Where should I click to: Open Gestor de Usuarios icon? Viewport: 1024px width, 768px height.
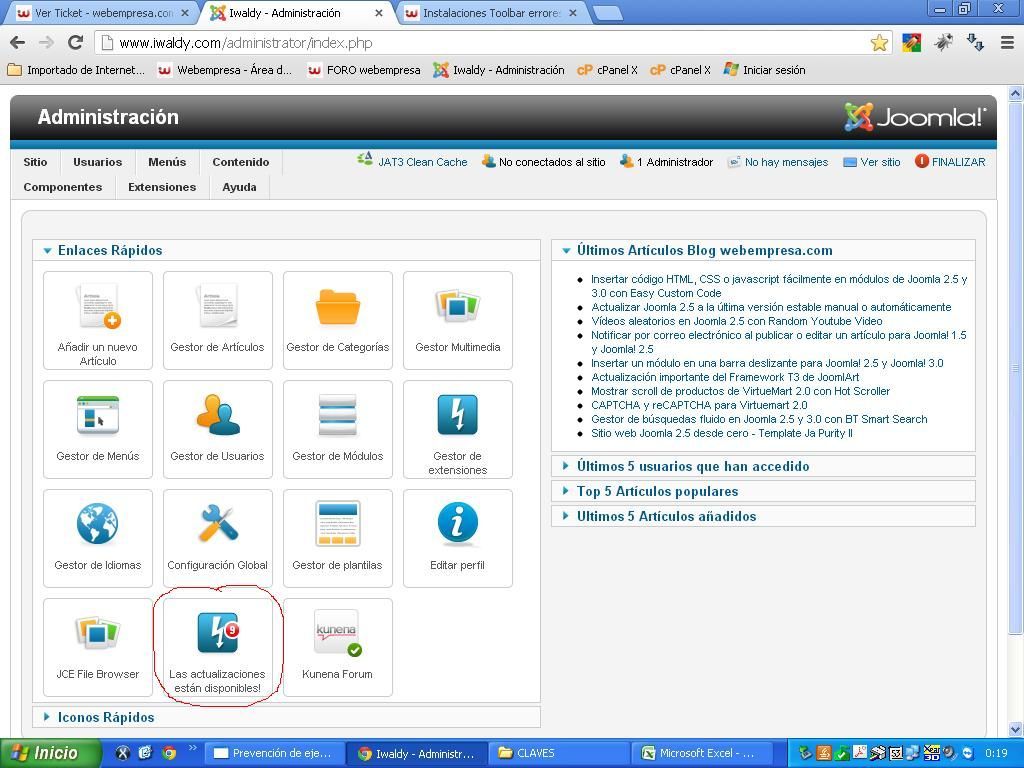[x=217, y=429]
